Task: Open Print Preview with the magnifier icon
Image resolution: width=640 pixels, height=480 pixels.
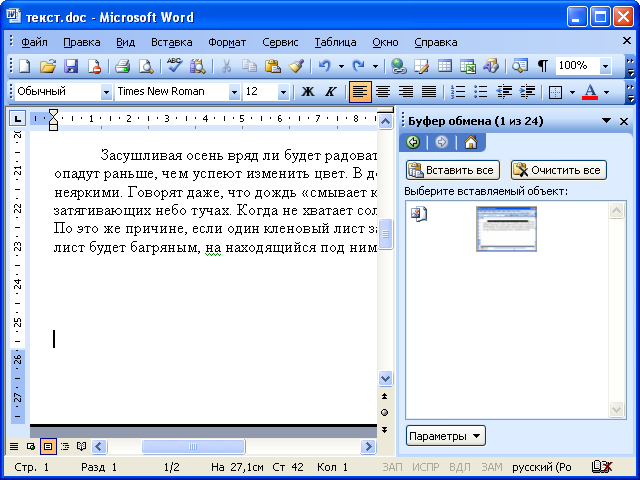Action: [145, 66]
